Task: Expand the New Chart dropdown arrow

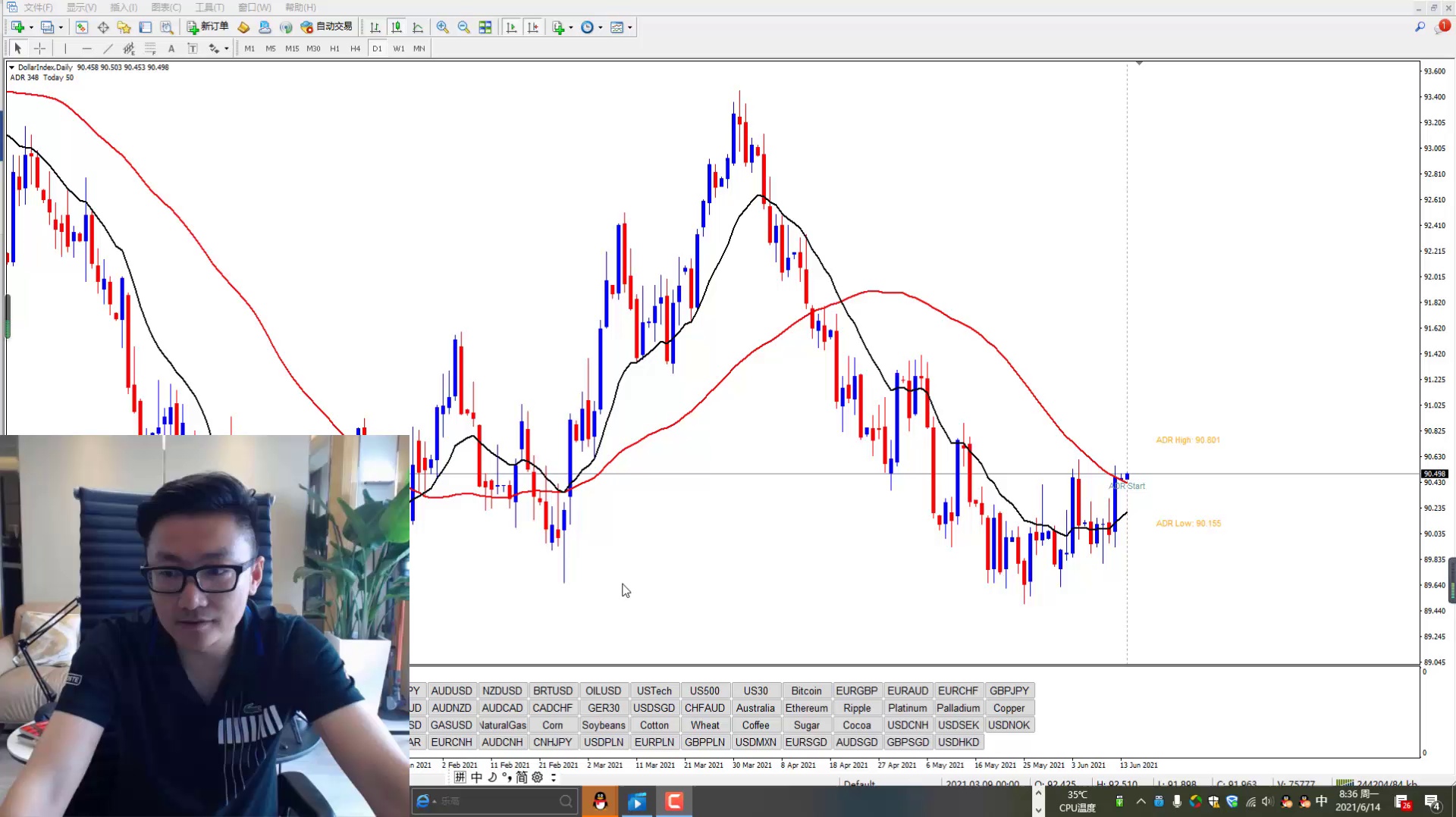Action: [x=31, y=27]
